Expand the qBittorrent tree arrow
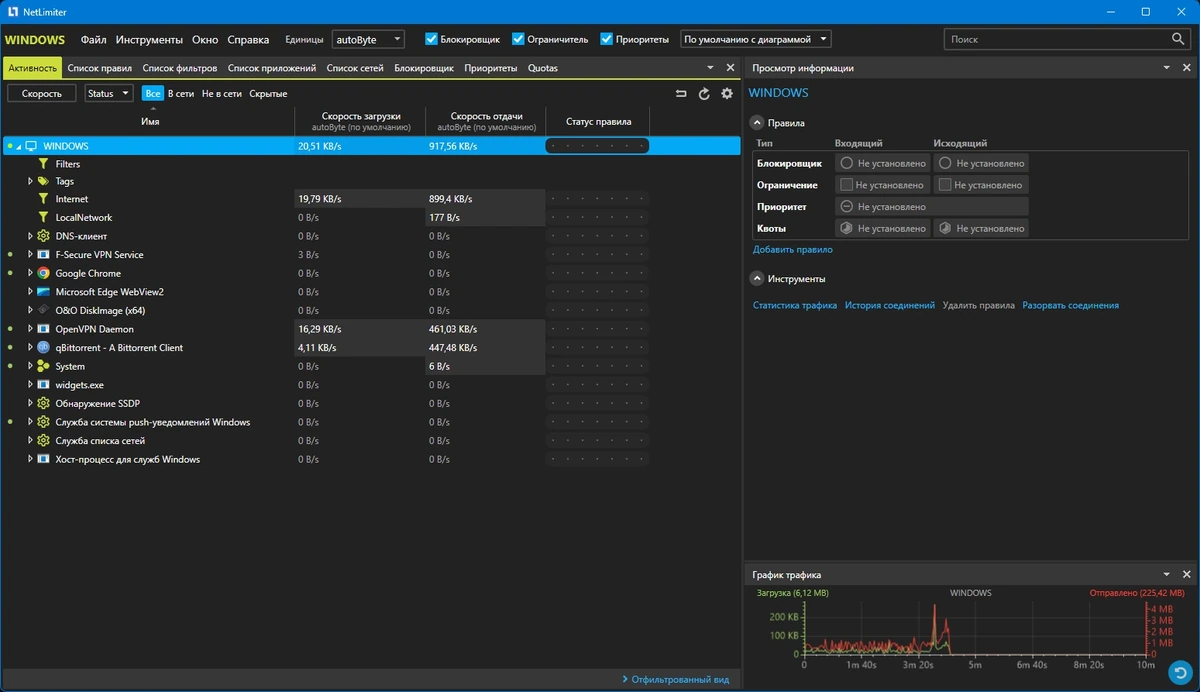 (31, 348)
